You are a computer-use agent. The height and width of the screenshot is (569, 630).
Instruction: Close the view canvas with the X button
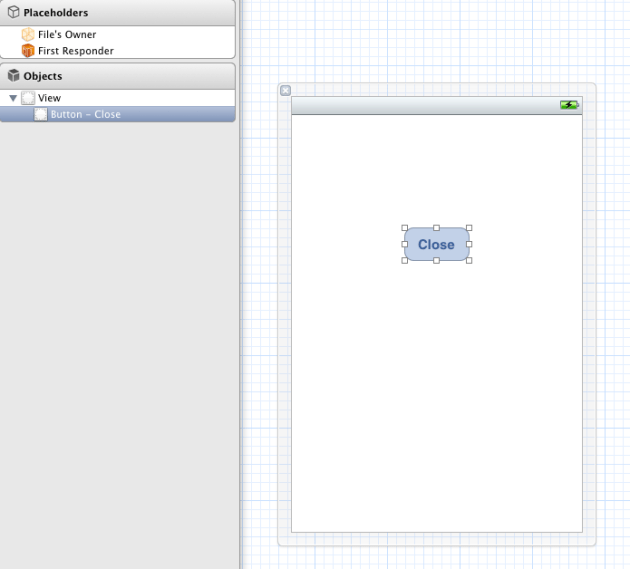tap(285, 90)
